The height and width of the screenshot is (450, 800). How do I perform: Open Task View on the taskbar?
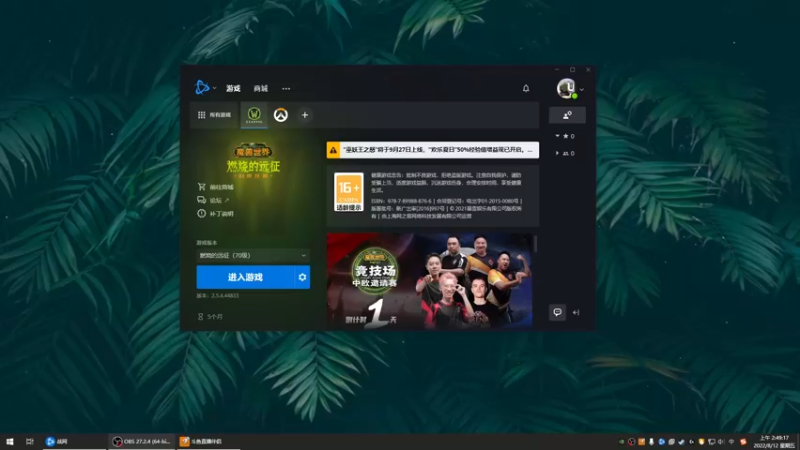[30, 441]
